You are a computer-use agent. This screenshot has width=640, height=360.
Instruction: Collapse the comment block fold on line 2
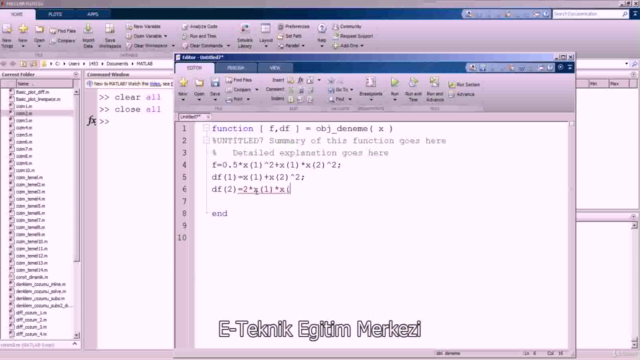point(206,141)
